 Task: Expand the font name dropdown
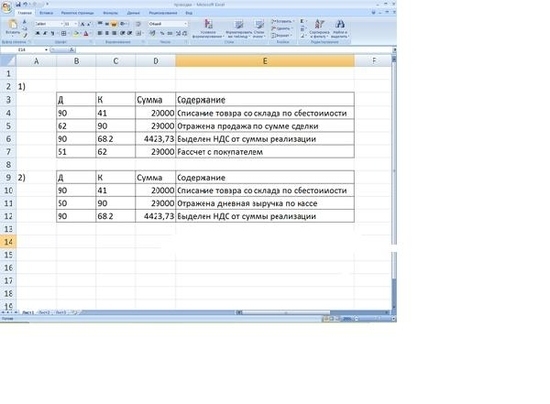tap(62, 24)
